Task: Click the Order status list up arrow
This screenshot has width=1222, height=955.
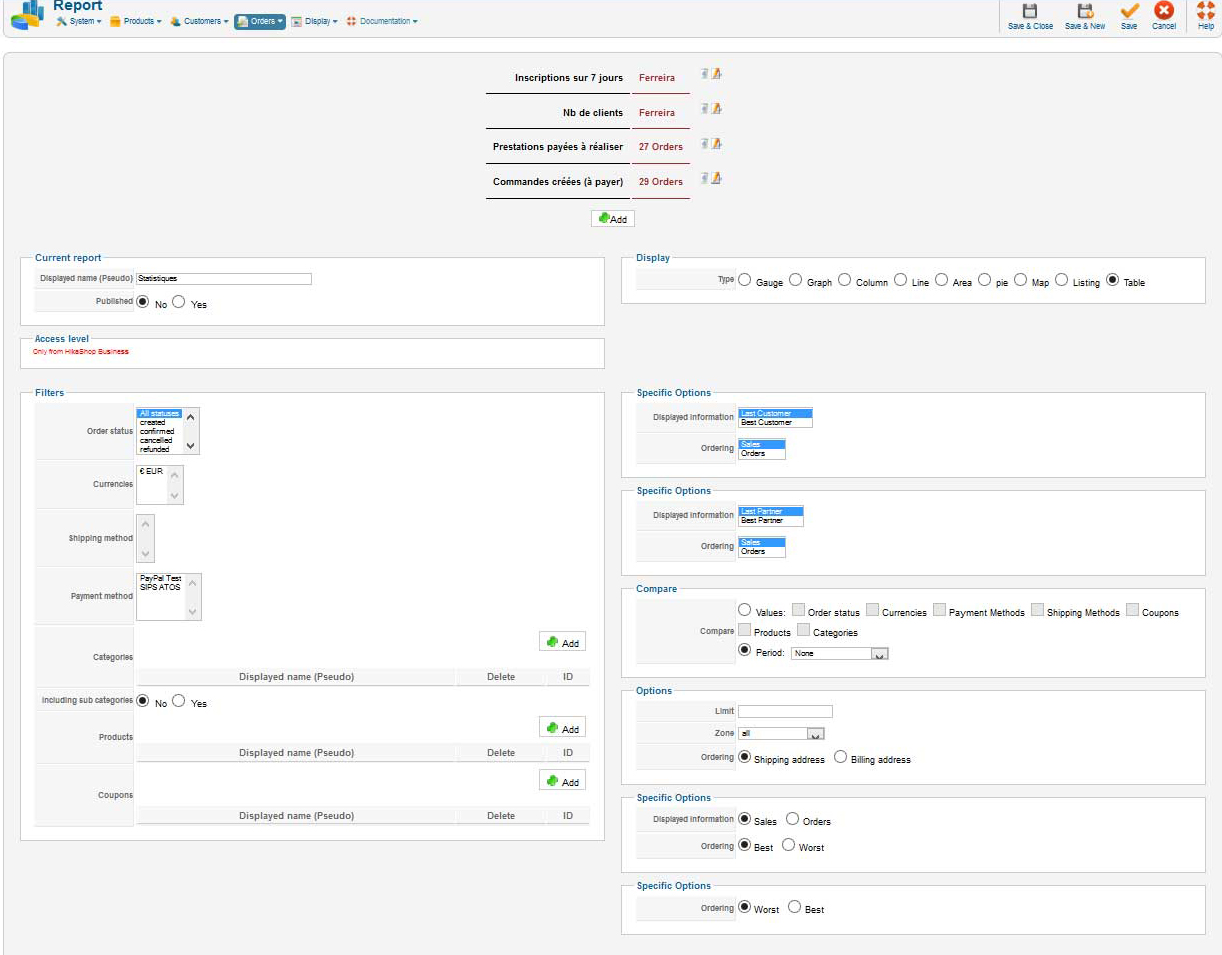Action: coord(192,416)
